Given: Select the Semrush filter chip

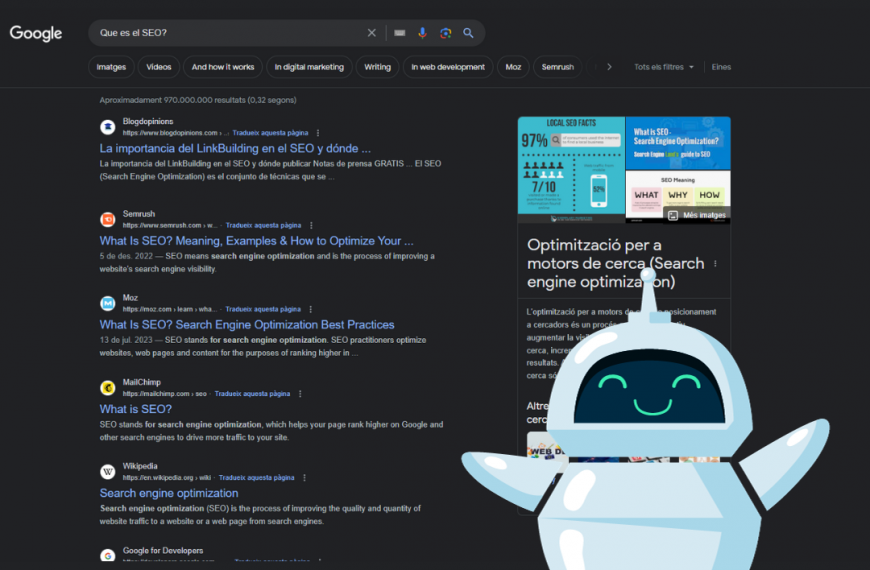Looking at the screenshot, I should coord(558,67).
